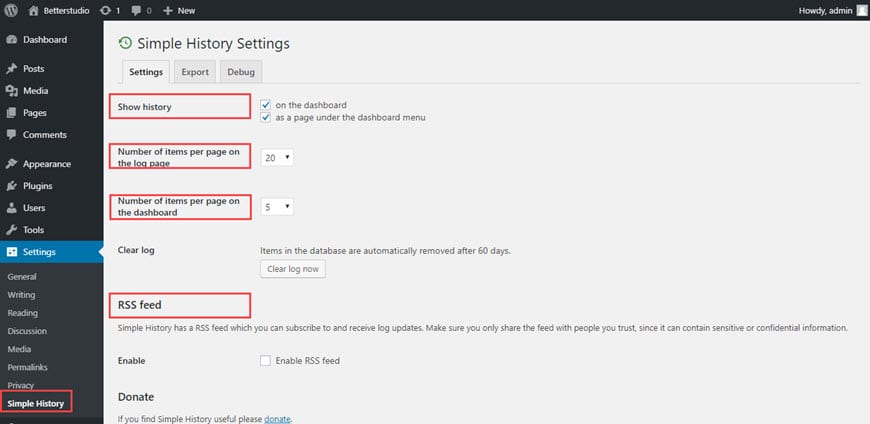The image size is (870, 424).
Task: Click the Posts pushpin icon
Action: point(12,69)
